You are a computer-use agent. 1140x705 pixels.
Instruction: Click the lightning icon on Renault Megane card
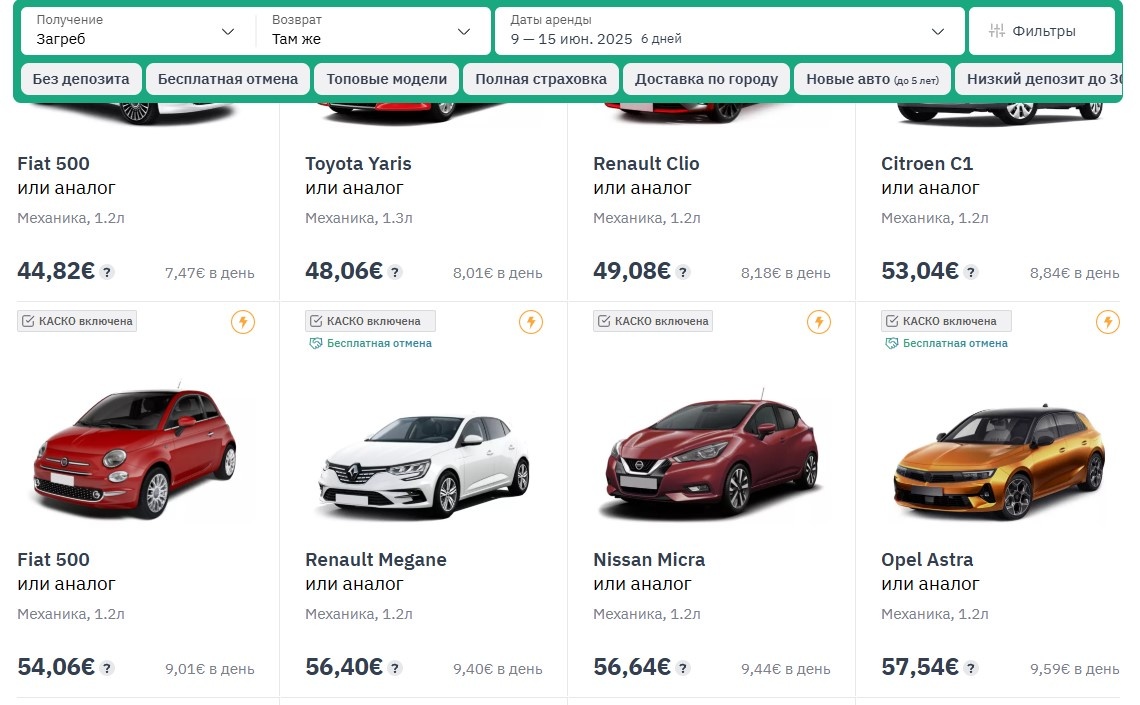[x=531, y=322]
